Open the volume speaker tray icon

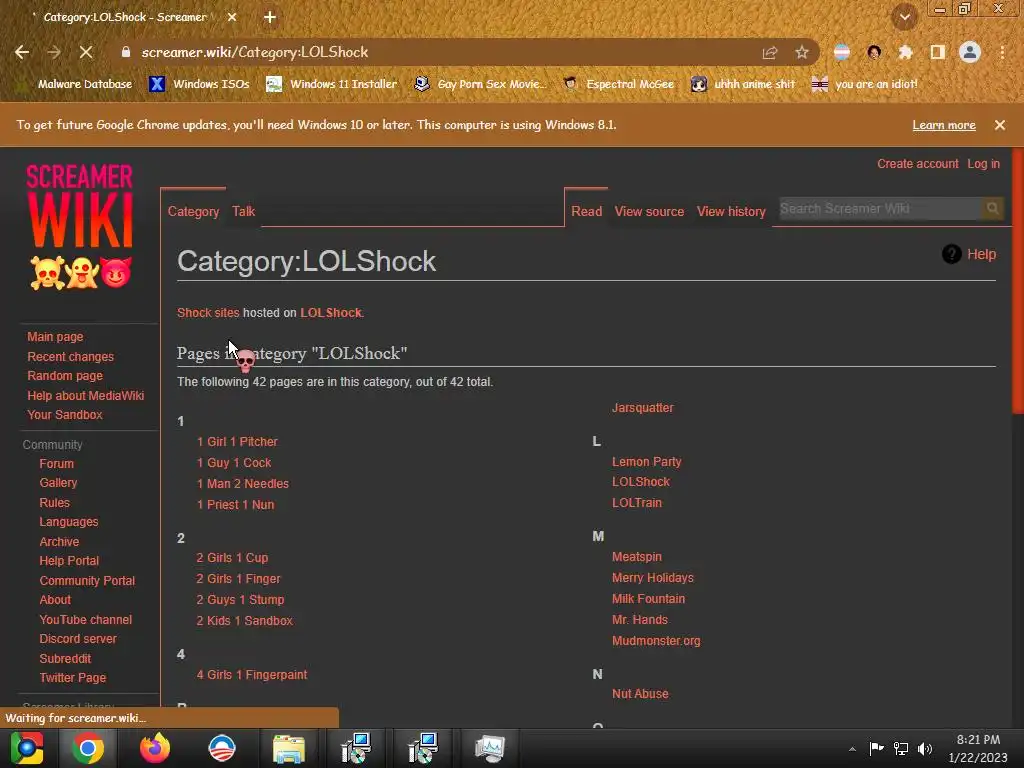pos(925,749)
